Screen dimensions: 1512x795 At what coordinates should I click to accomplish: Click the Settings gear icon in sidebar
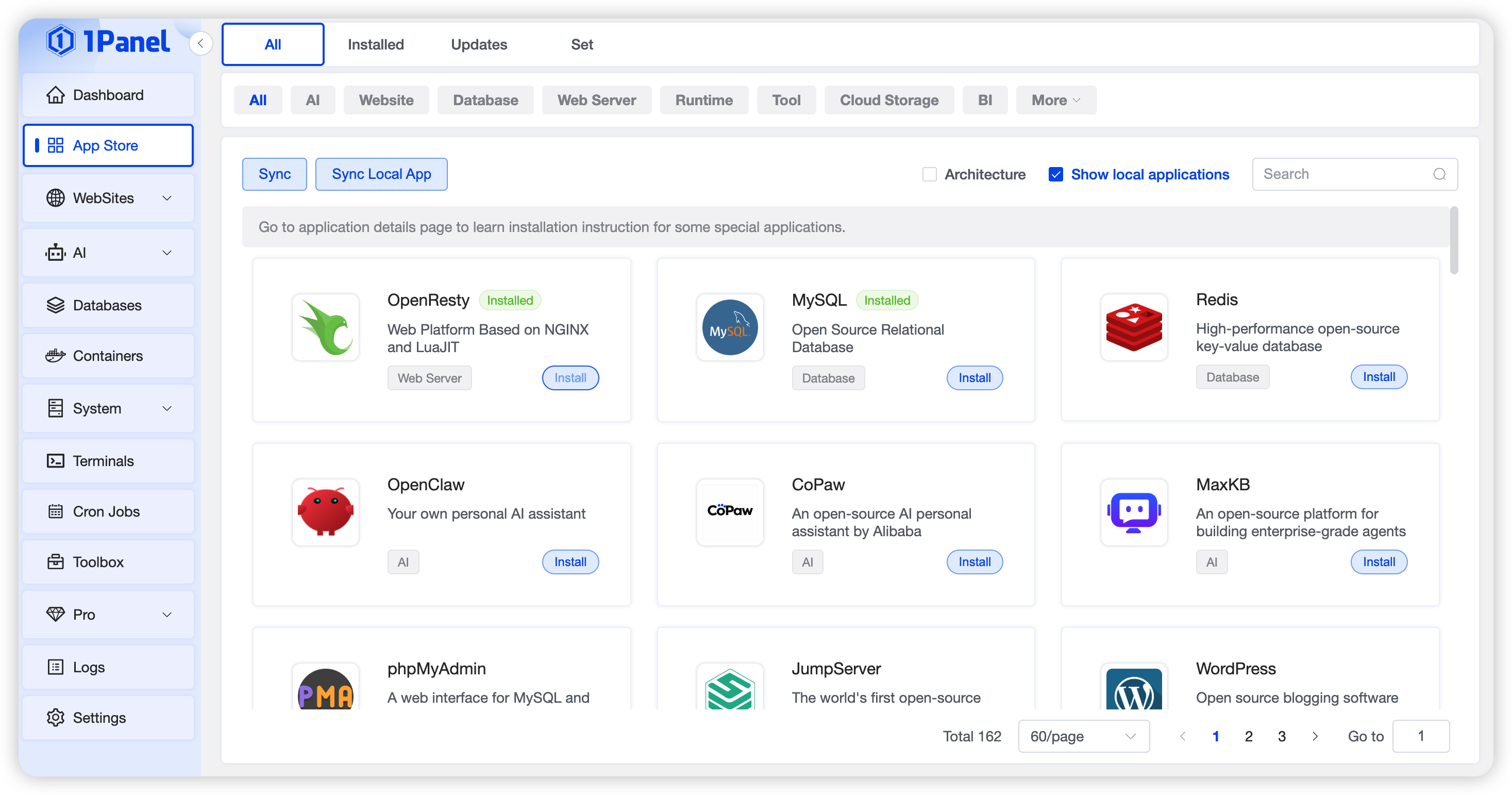[x=55, y=718]
